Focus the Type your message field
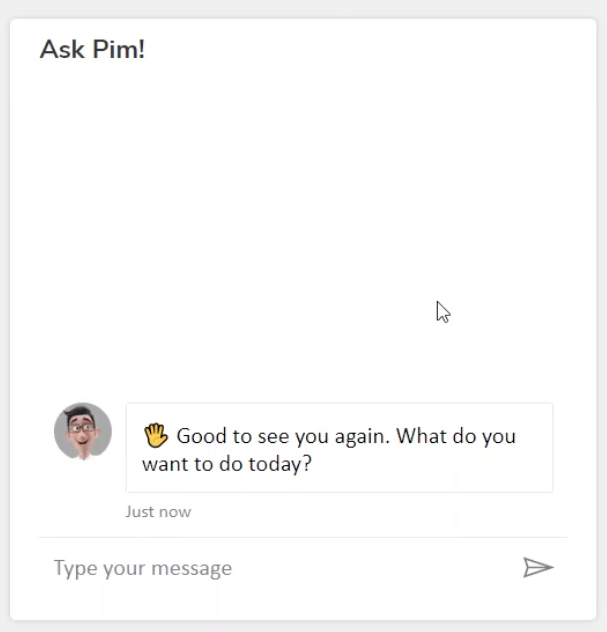This screenshot has height=632, width=607. [x=280, y=568]
